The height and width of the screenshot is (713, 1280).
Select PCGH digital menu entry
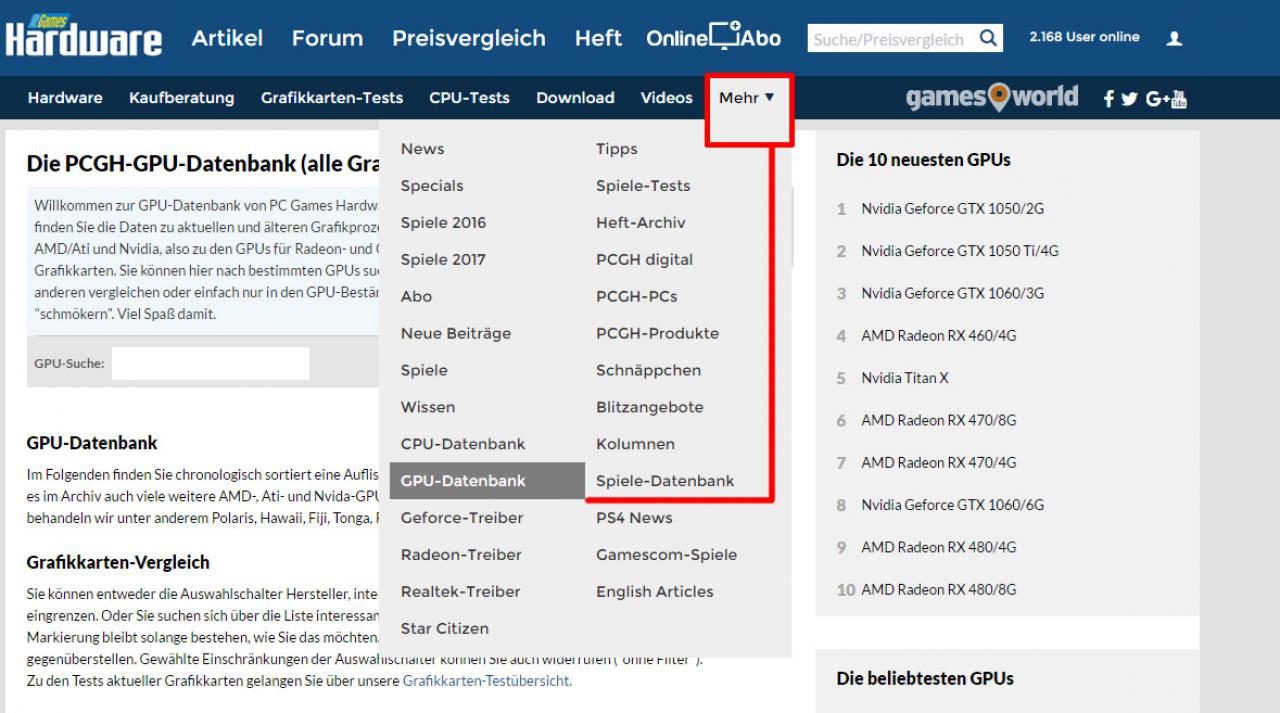(x=644, y=259)
